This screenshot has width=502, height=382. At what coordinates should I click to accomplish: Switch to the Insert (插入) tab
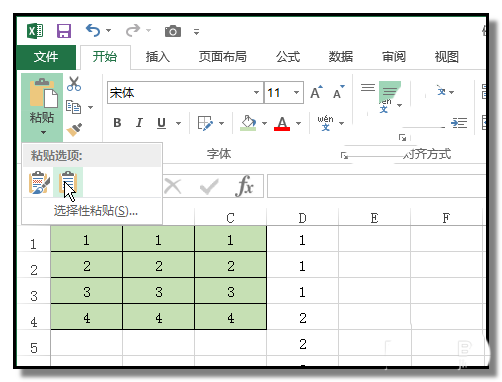158,57
